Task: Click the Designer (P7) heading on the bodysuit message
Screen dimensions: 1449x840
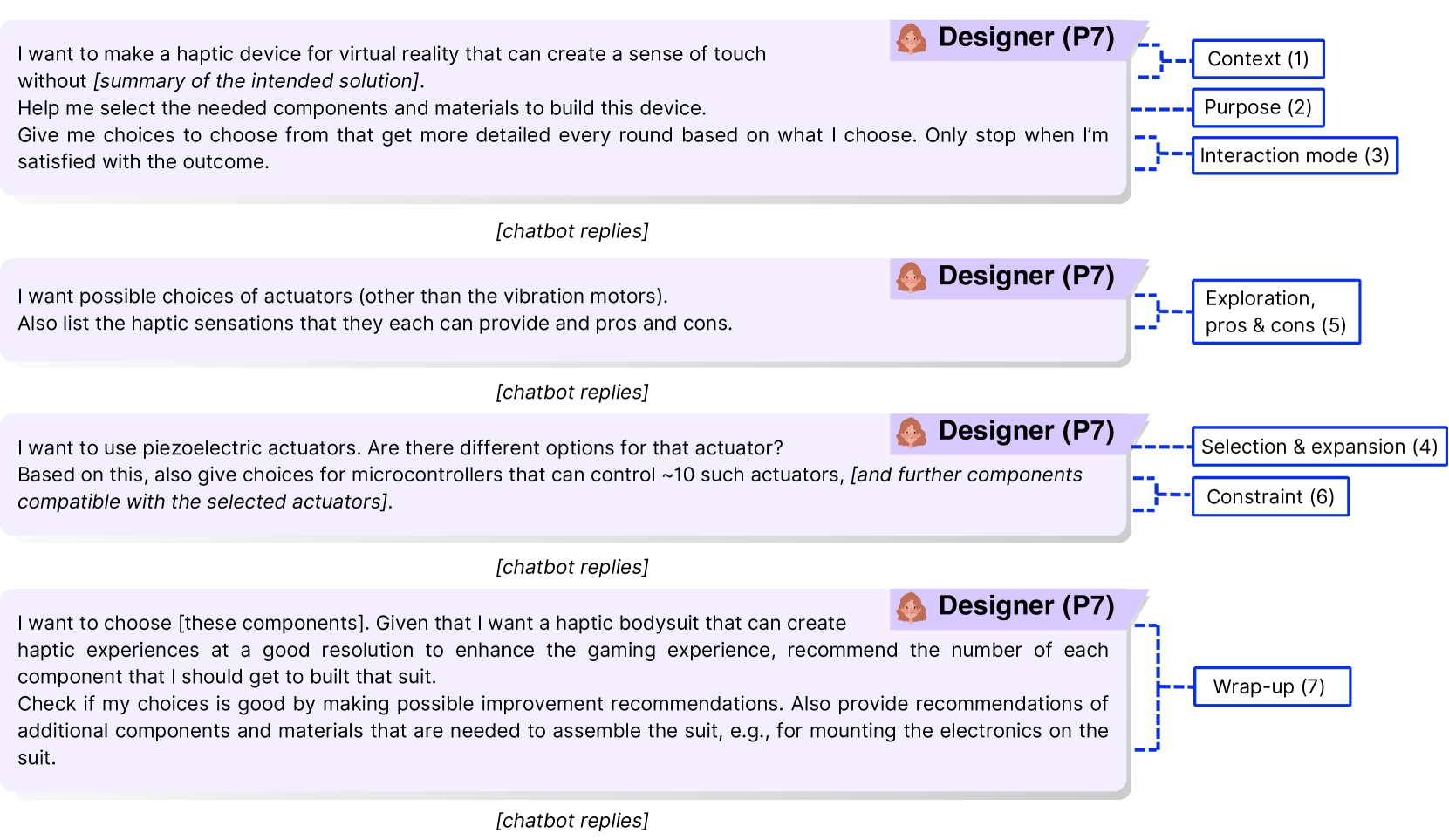Action: [x=1026, y=606]
